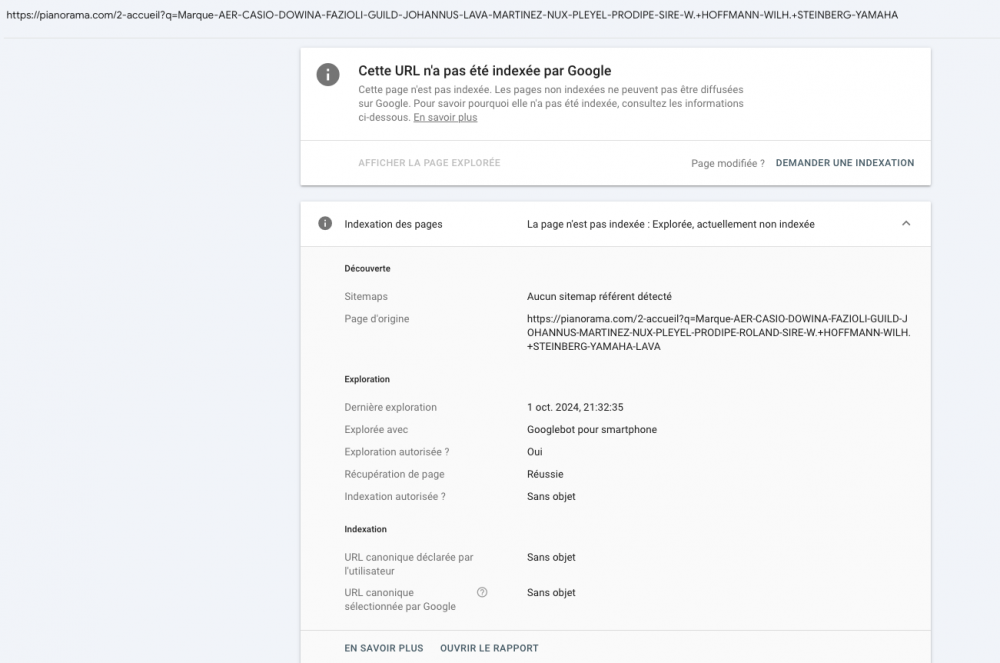1000x663 pixels.
Task: Click the status text Explorée, actuellement non indexée
Action: [733, 224]
